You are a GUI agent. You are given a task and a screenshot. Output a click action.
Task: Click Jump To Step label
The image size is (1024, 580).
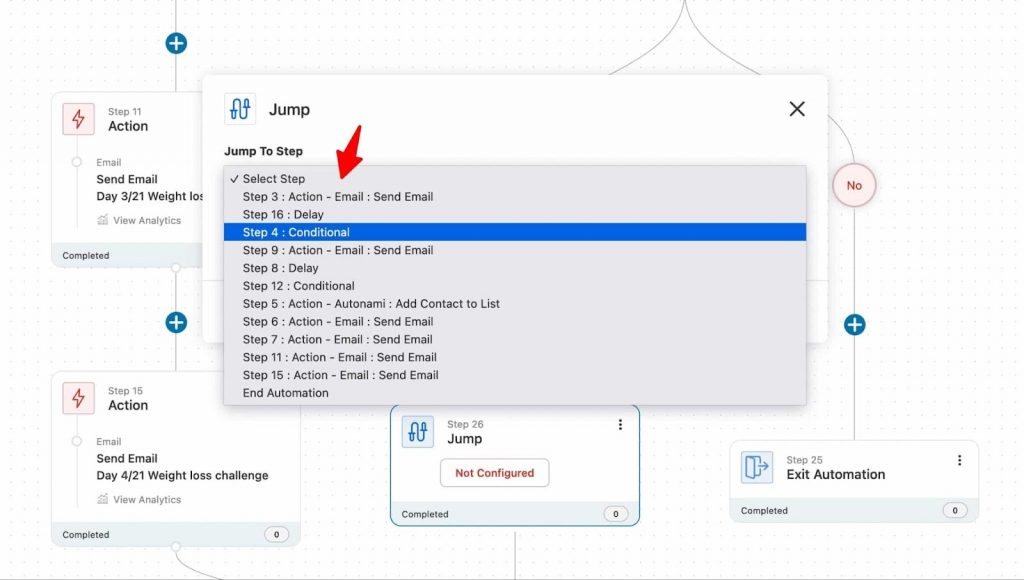tap(263, 151)
